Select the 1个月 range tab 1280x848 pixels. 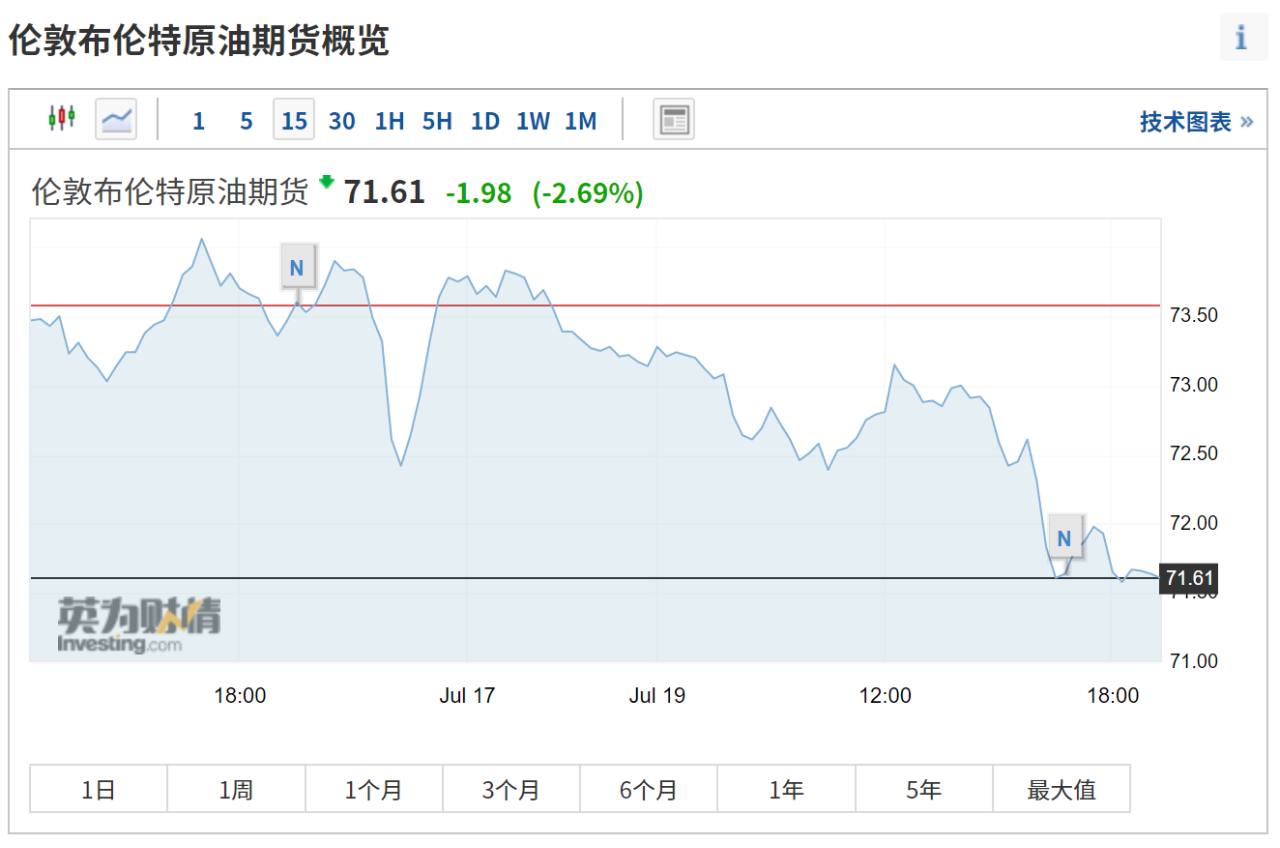coord(374,789)
